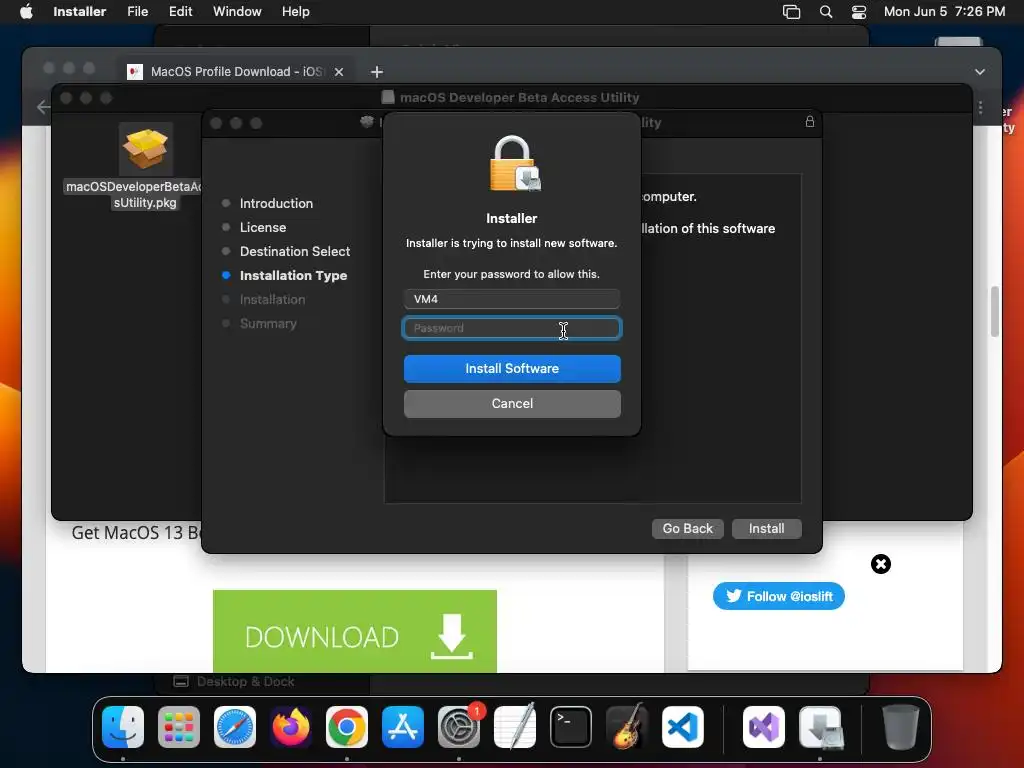Open the Installer menu in menu bar
The width and height of the screenshot is (1024, 768).
tap(79, 12)
